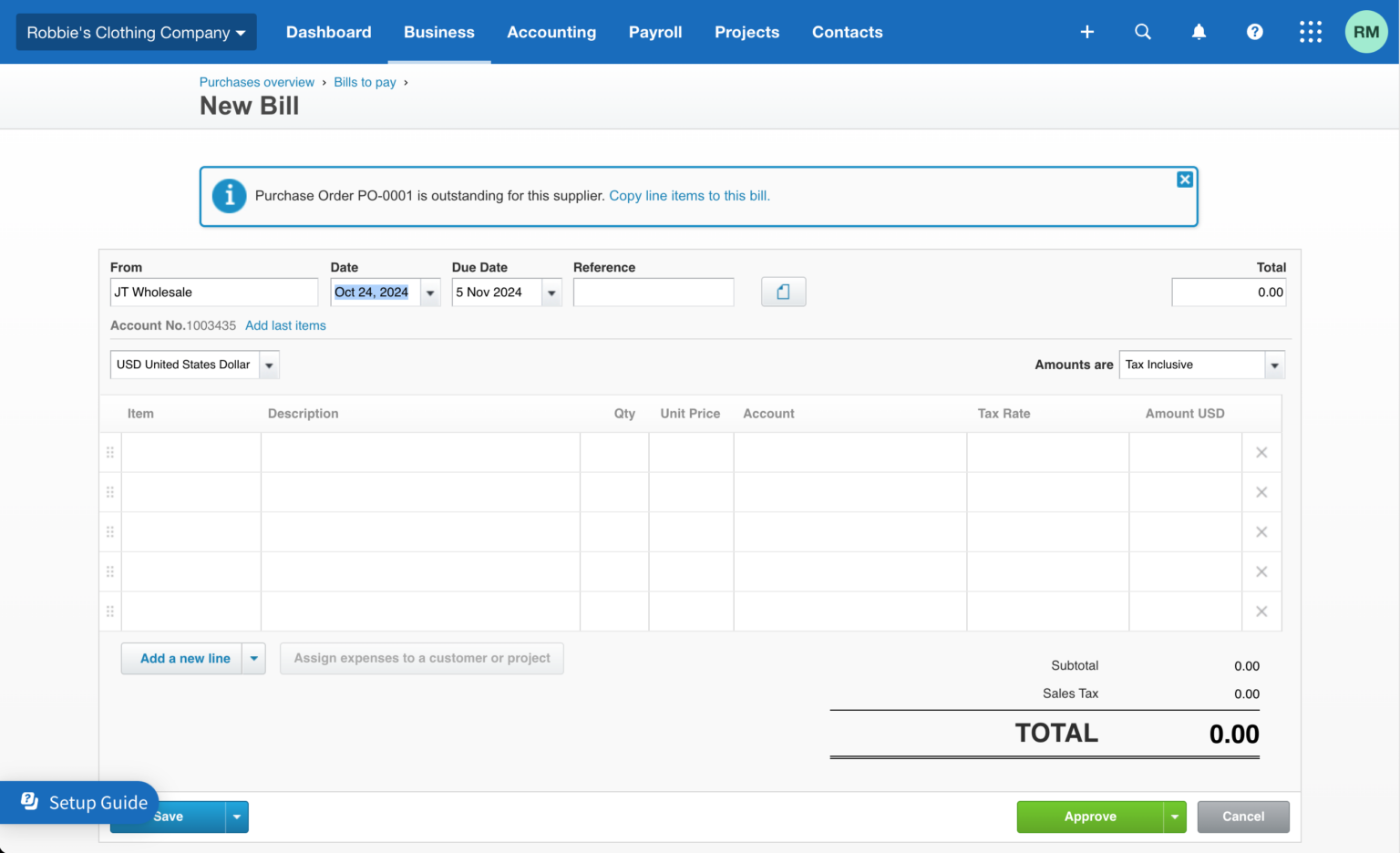Open the search icon
The height and width of the screenshot is (853, 1400).
1143,31
